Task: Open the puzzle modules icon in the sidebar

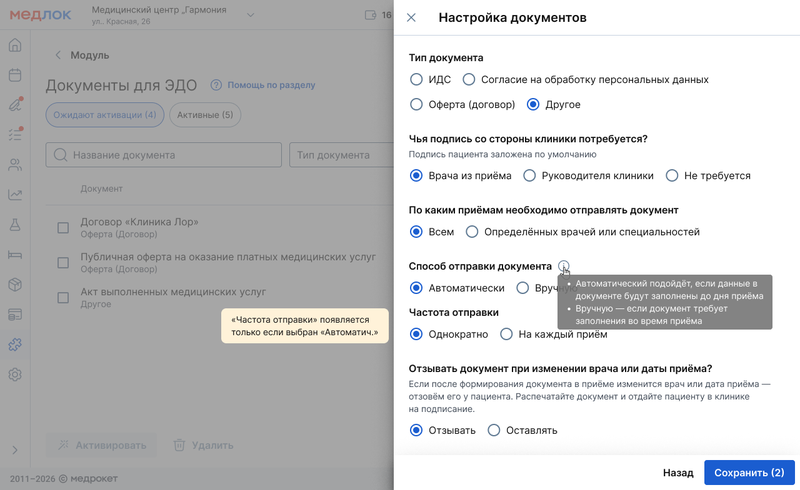Action: [x=15, y=345]
